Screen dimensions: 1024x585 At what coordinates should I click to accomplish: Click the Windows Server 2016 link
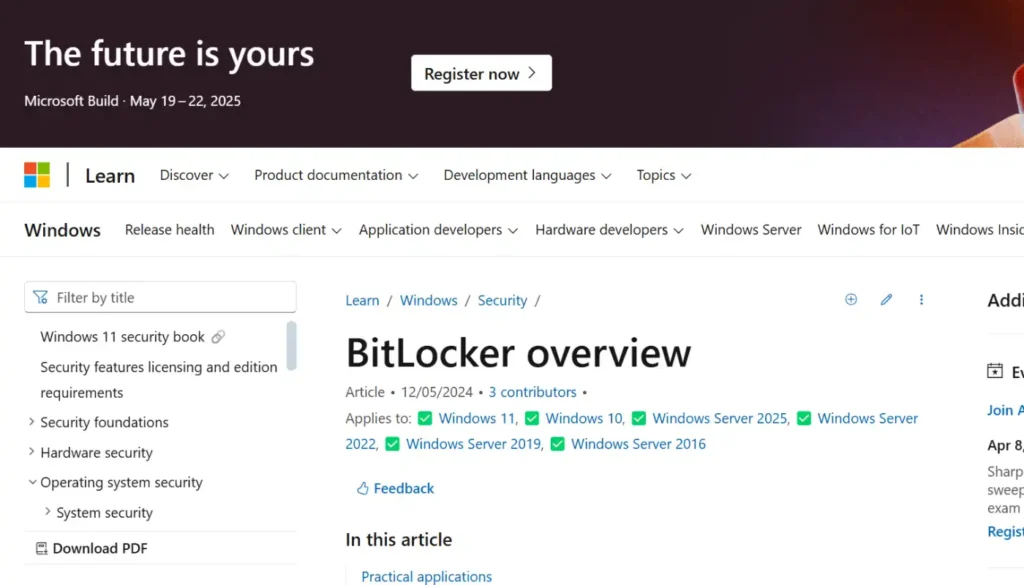click(x=639, y=444)
